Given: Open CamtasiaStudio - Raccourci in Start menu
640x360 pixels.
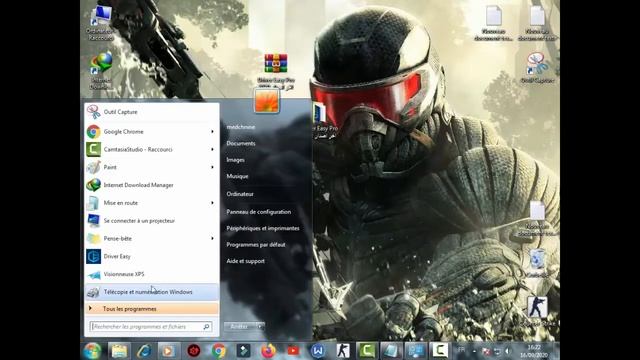Looking at the screenshot, I should [x=151, y=149].
